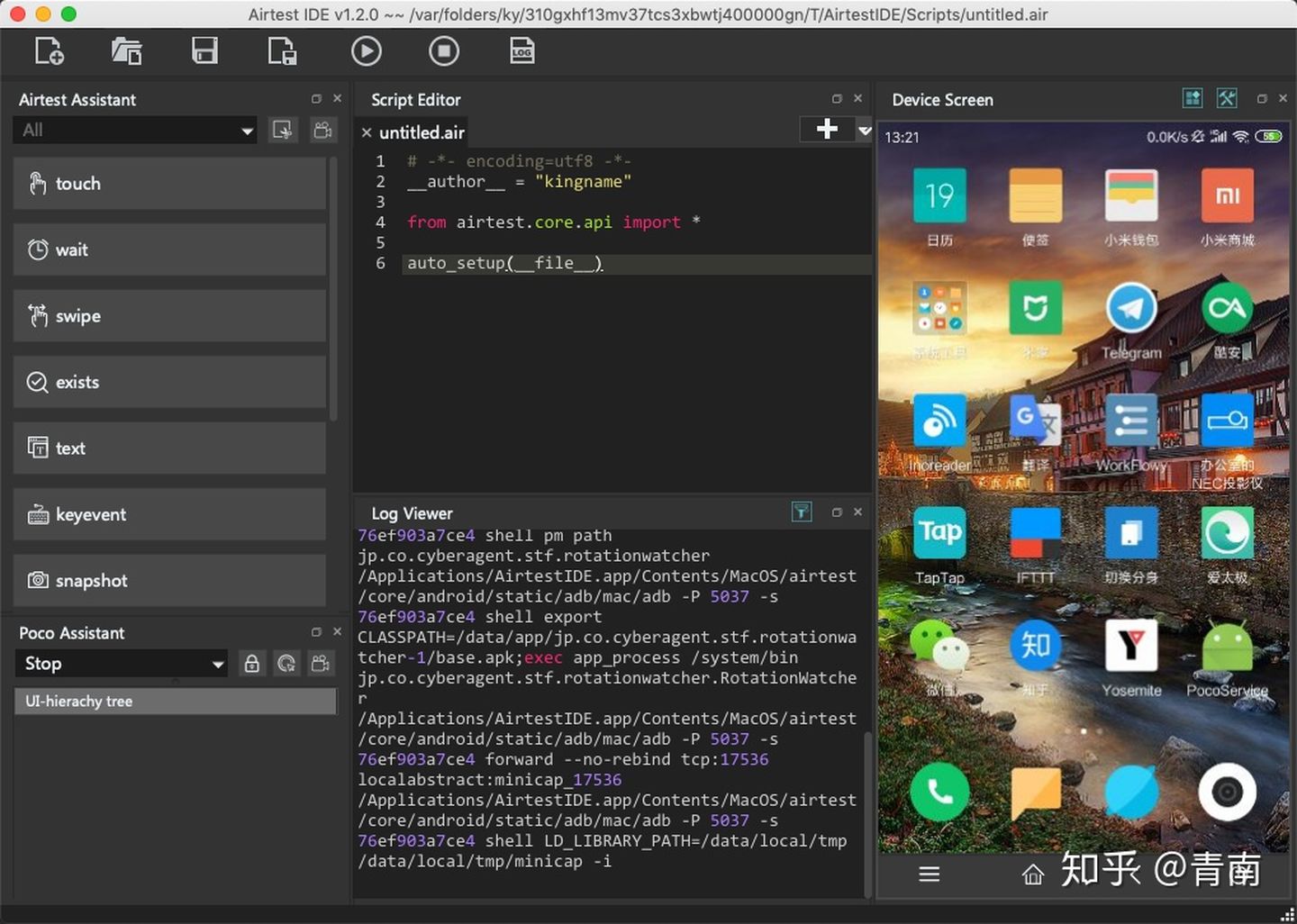Screen dimensions: 1297x924
Task: Switch to the untitled.air tab
Action: [x=422, y=132]
